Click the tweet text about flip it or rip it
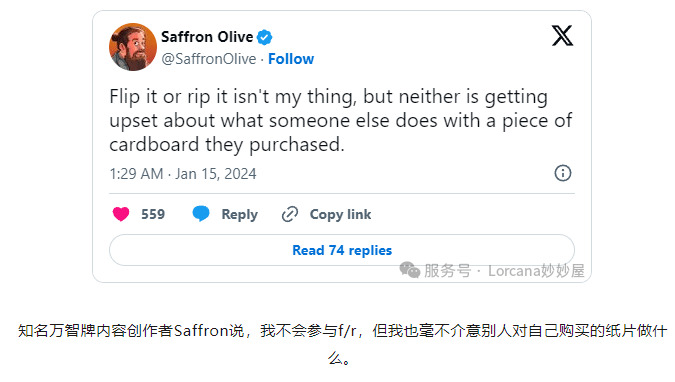 pyautogui.click(x=341, y=121)
